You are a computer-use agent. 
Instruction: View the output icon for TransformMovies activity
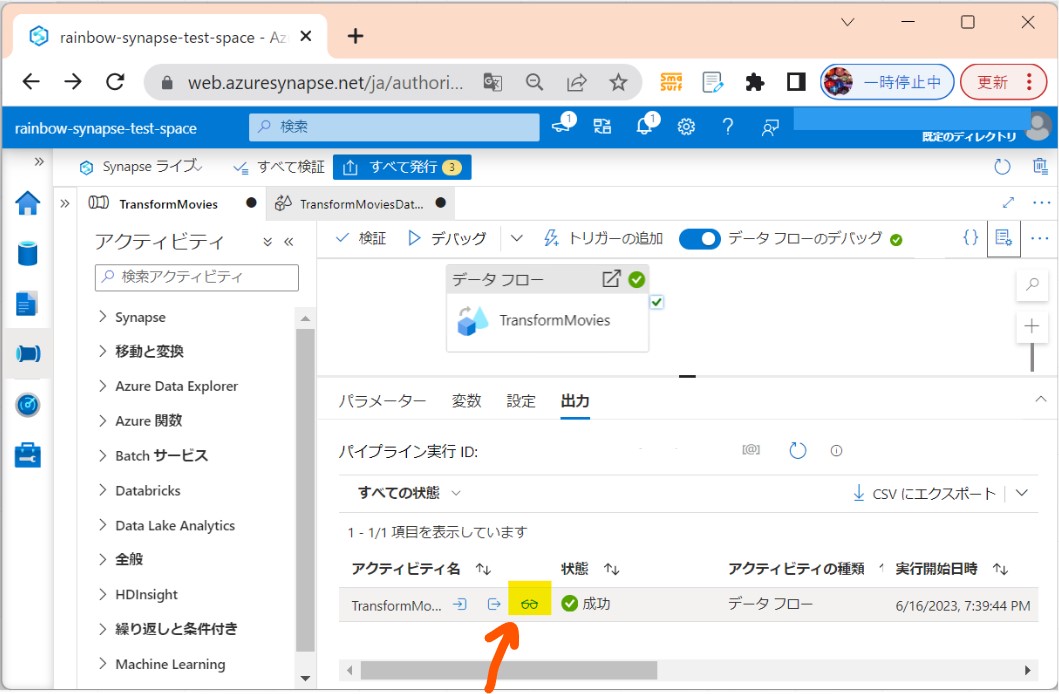click(x=494, y=604)
